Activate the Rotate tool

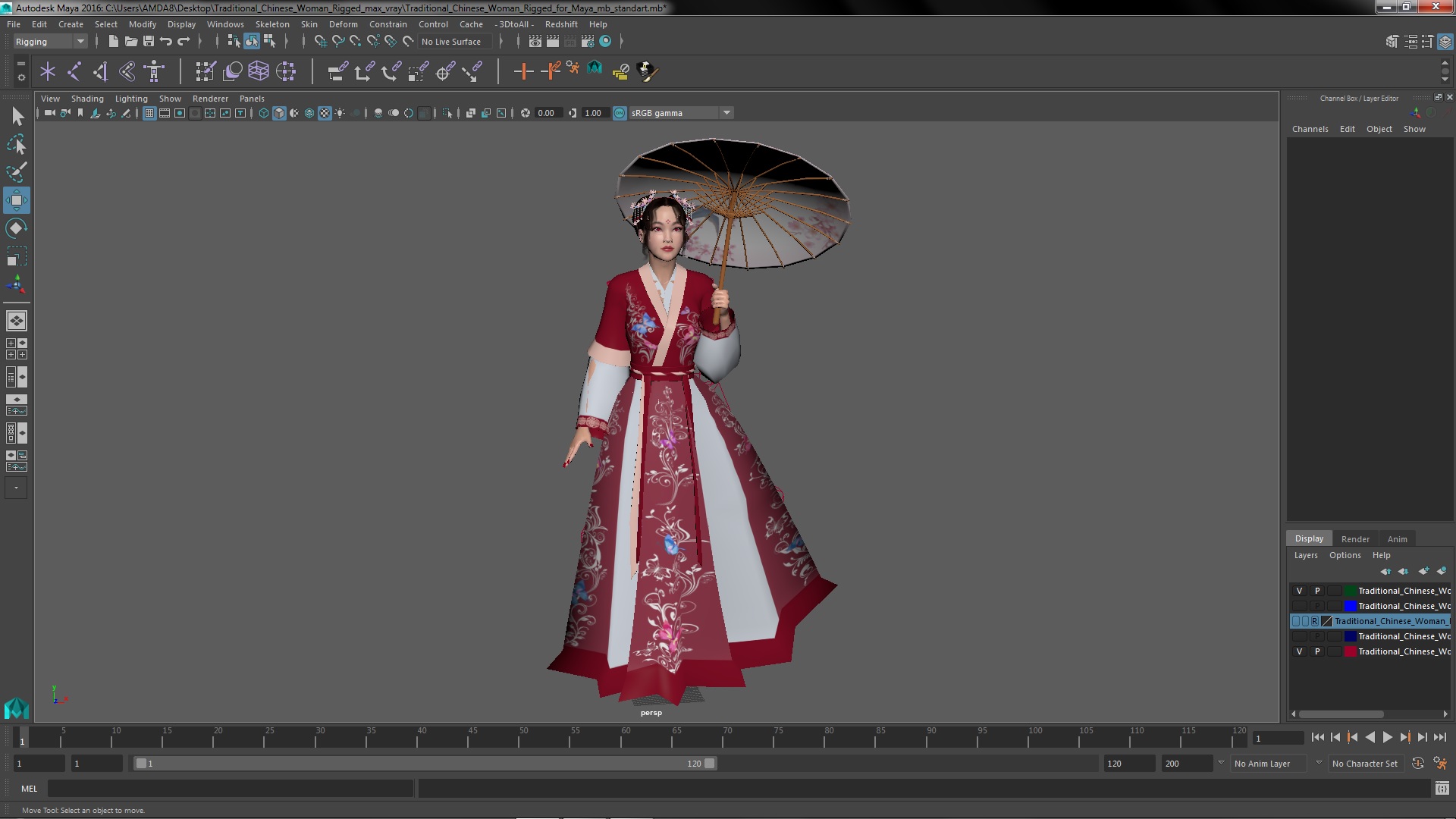coord(17,228)
